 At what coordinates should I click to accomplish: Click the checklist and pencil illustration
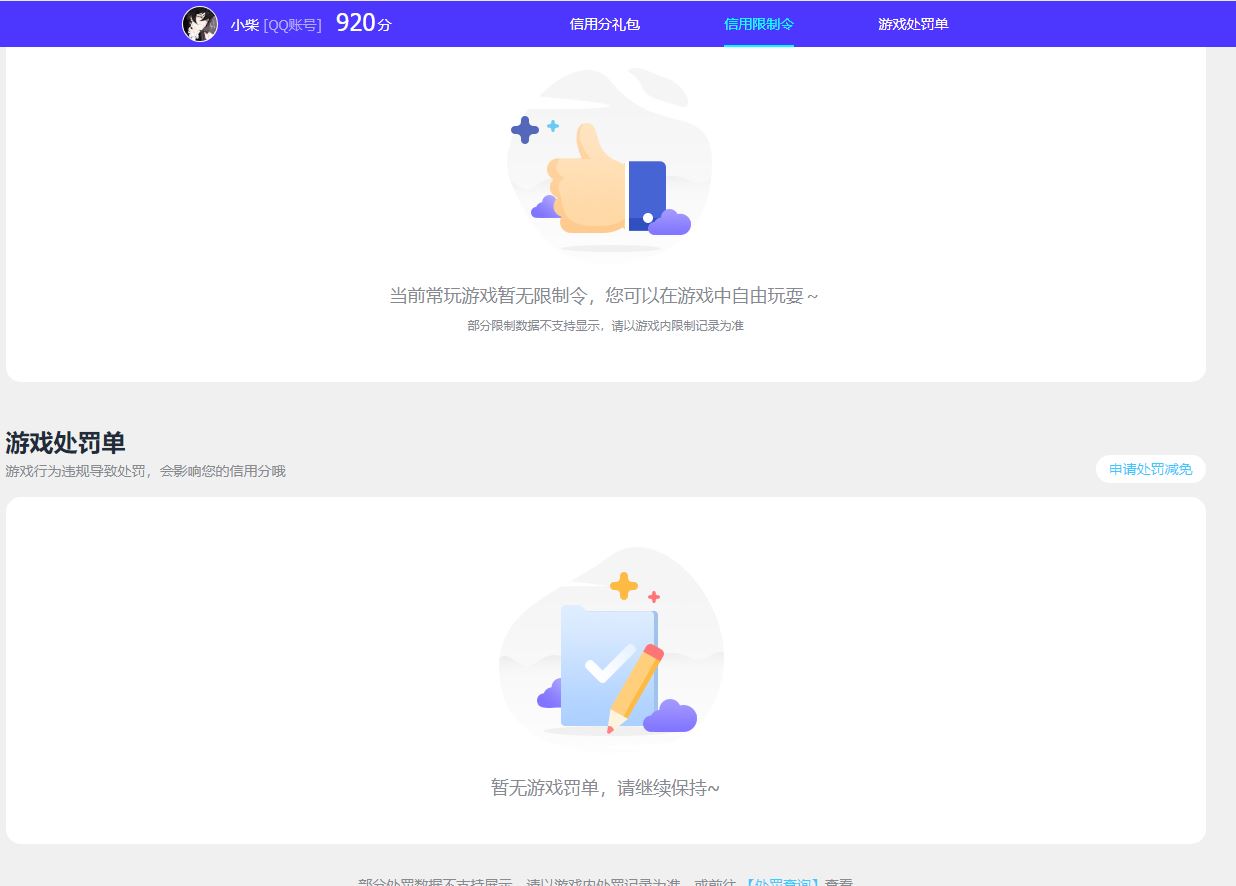click(x=610, y=667)
